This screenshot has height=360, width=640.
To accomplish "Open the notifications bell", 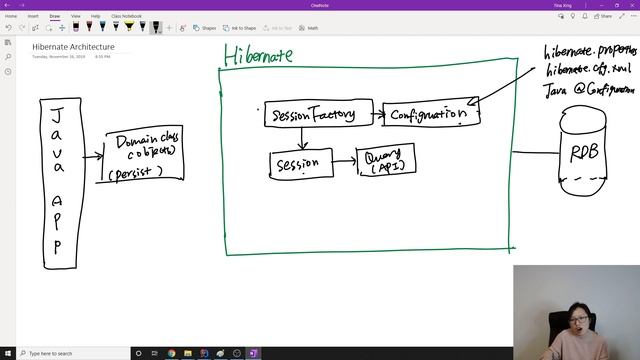I will (585, 16).
